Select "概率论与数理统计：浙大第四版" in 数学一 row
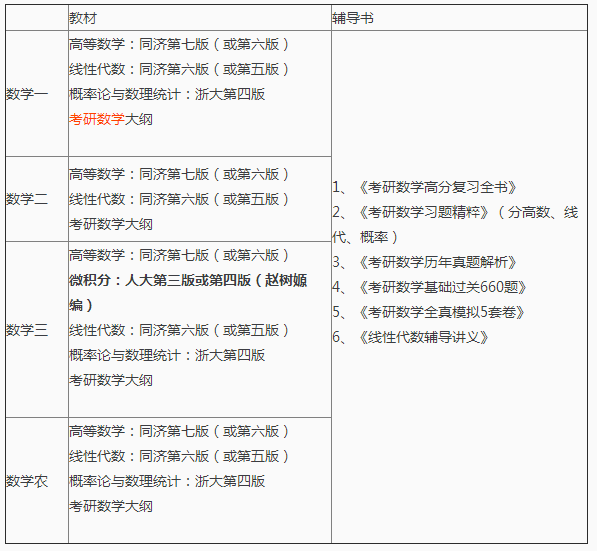This screenshot has height=551, width=597. [167, 94]
